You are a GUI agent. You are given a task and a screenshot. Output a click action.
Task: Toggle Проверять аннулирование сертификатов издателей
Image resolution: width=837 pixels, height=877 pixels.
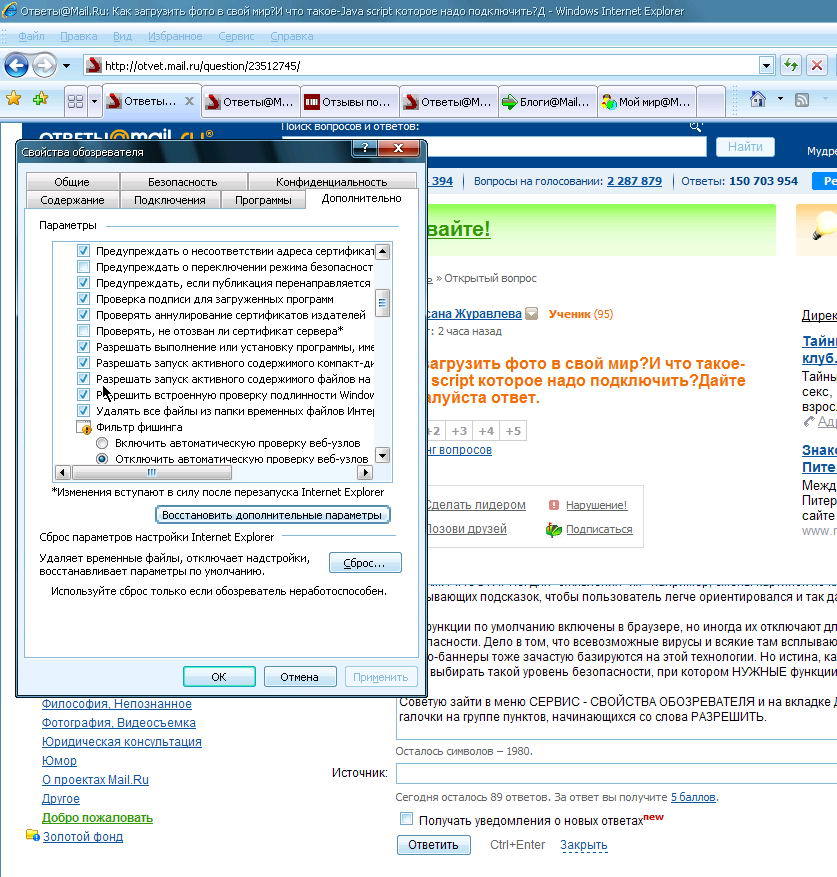[x=83, y=315]
